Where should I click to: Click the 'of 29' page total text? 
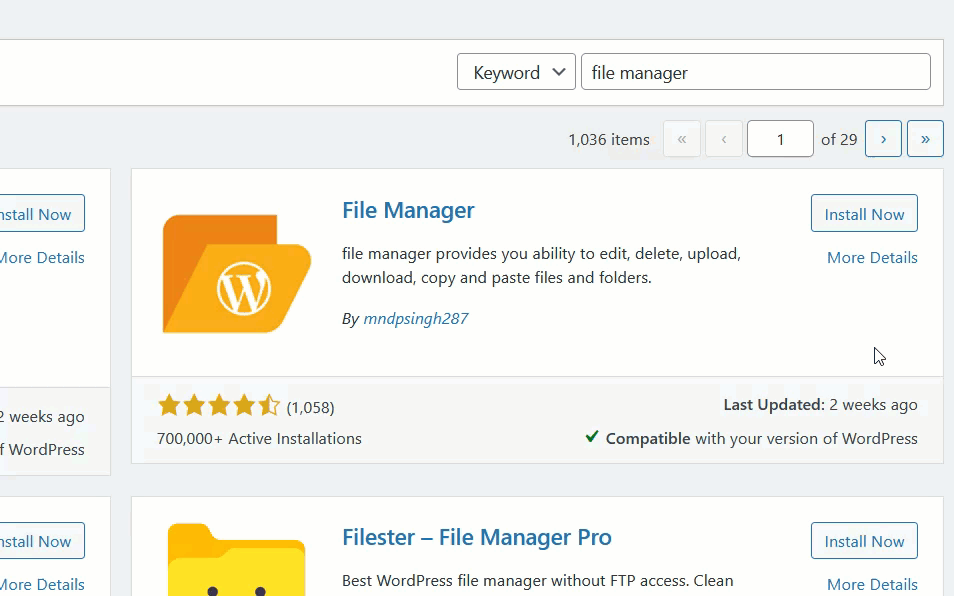click(x=839, y=139)
